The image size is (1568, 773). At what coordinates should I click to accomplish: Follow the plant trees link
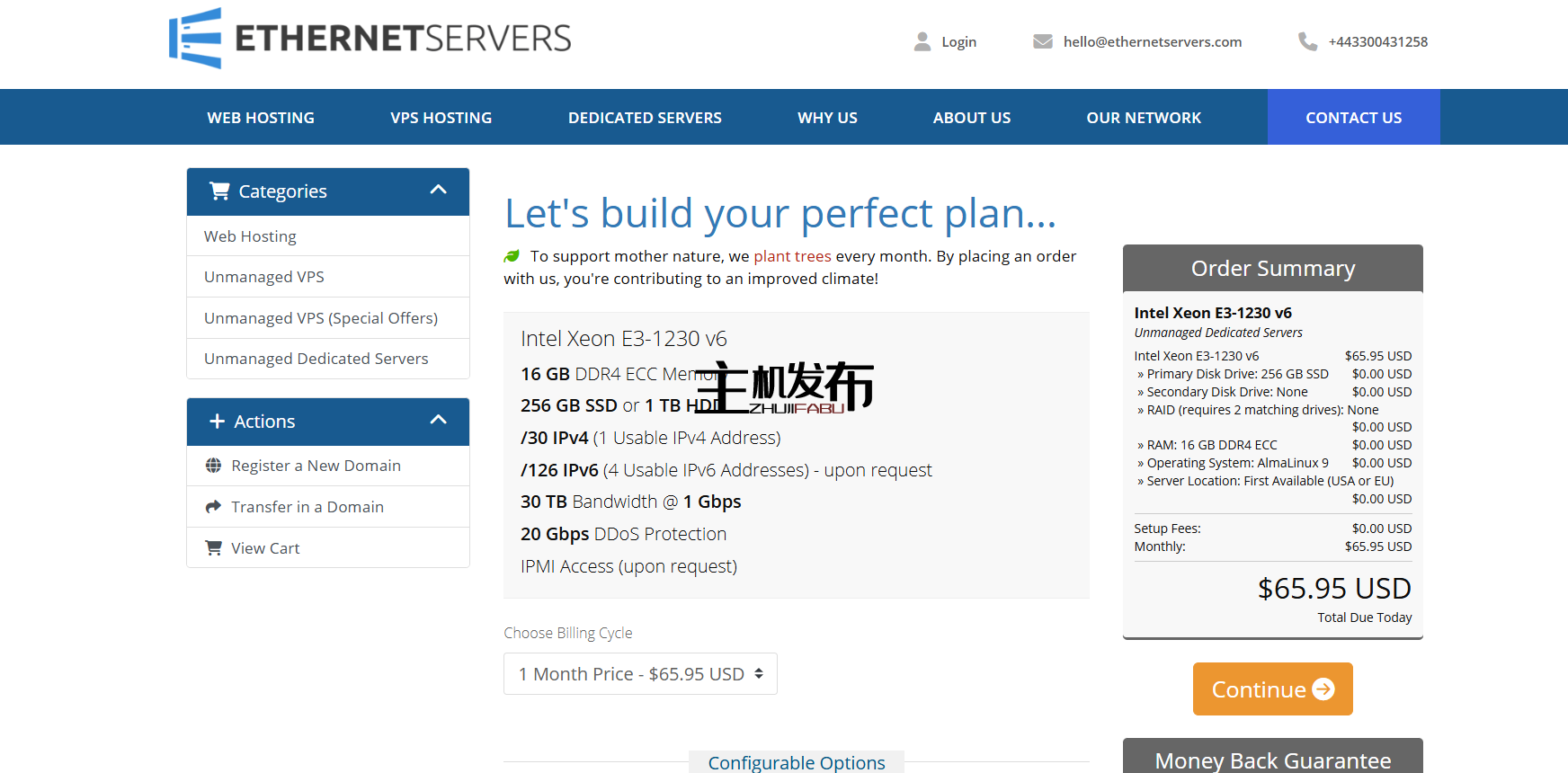[x=792, y=256]
